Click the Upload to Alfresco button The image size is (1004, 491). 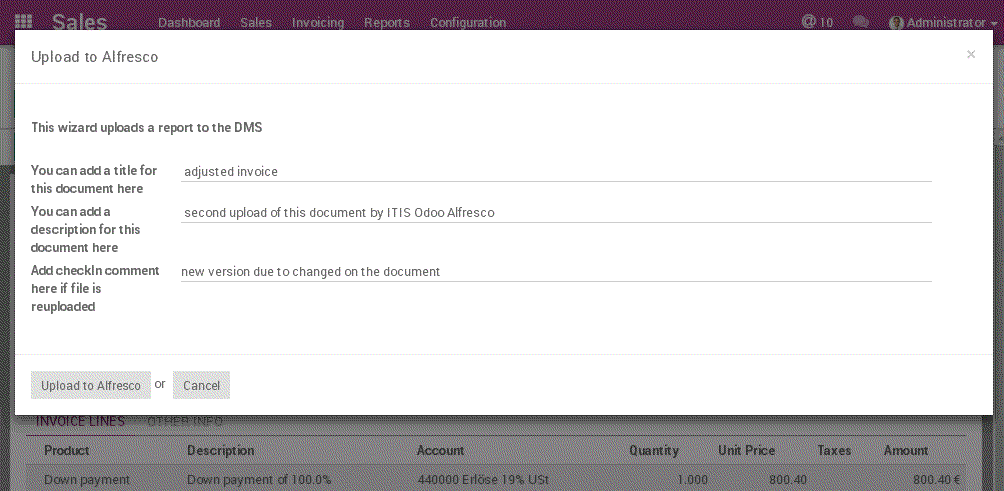tap(91, 385)
